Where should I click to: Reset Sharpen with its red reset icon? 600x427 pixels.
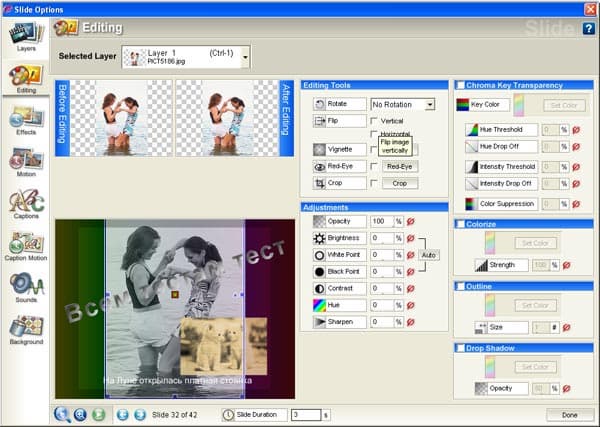pos(411,322)
